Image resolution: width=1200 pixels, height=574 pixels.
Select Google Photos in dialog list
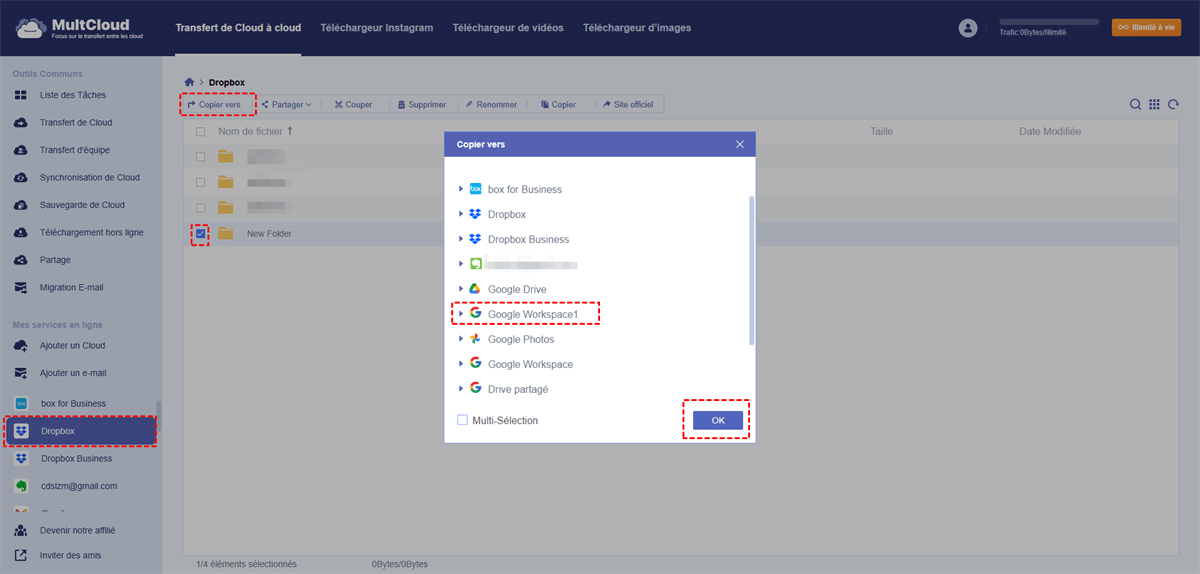(521, 339)
